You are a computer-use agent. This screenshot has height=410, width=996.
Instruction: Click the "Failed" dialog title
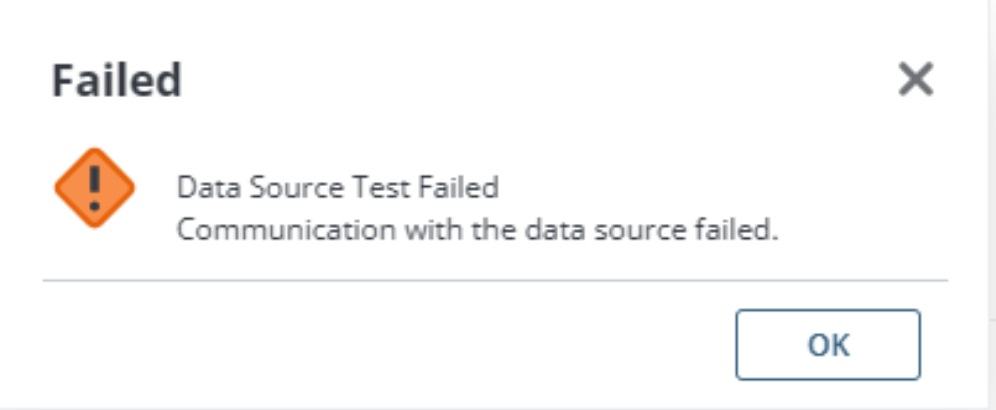[117, 81]
